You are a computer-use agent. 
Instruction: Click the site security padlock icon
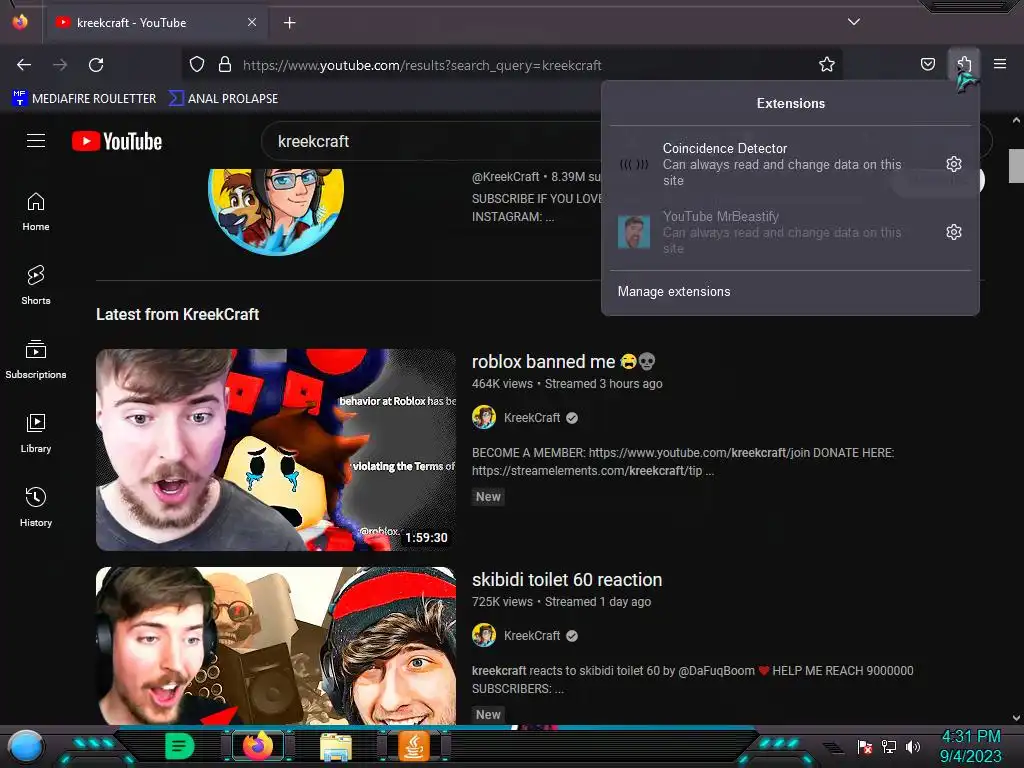tap(225, 65)
